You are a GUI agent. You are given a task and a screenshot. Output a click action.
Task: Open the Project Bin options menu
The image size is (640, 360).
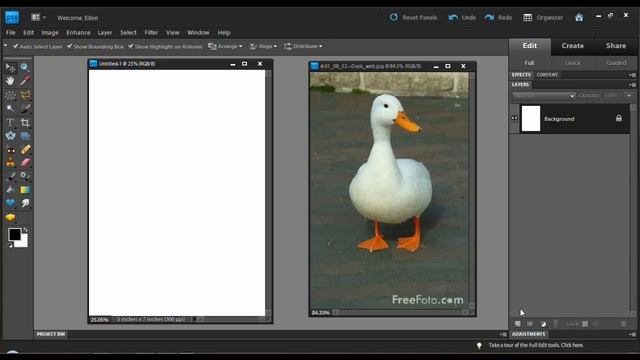pos(503,334)
